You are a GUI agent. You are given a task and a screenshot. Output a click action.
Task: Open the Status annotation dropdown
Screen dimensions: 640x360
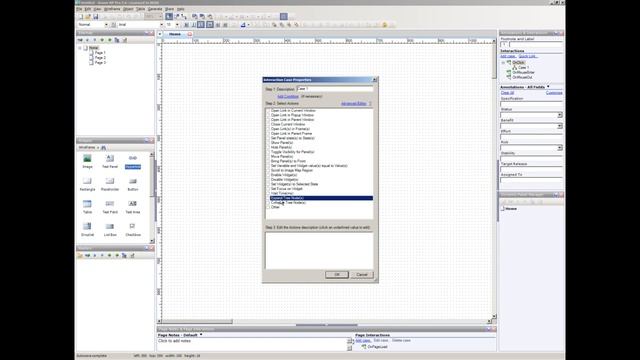click(560, 116)
